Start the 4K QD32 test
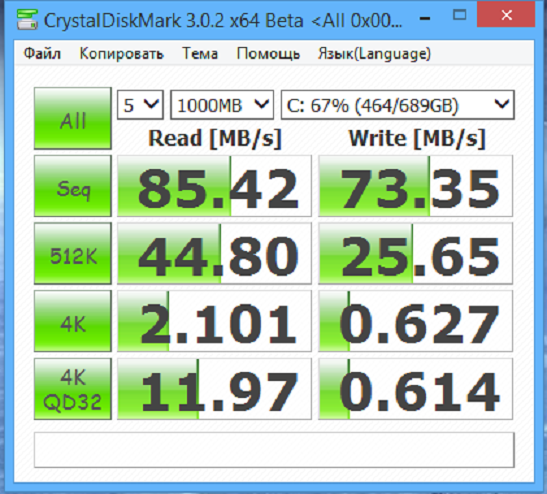The image size is (547, 494). pyautogui.click(x=73, y=389)
